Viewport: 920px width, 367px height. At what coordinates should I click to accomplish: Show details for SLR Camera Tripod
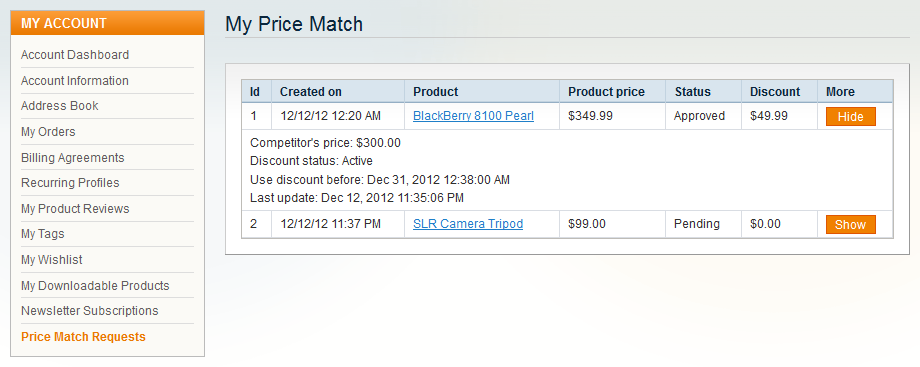point(851,224)
